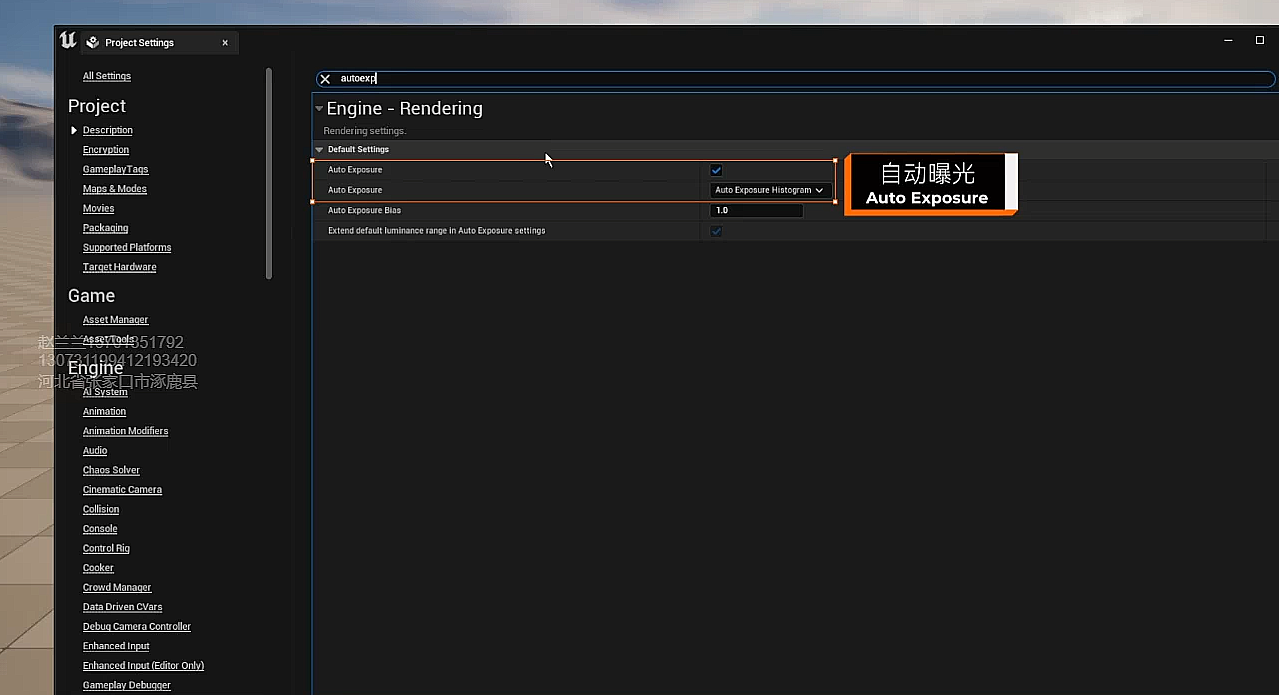Disable the Auto Exposure checkbox
The image size is (1279, 695).
pyautogui.click(x=716, y=170)
